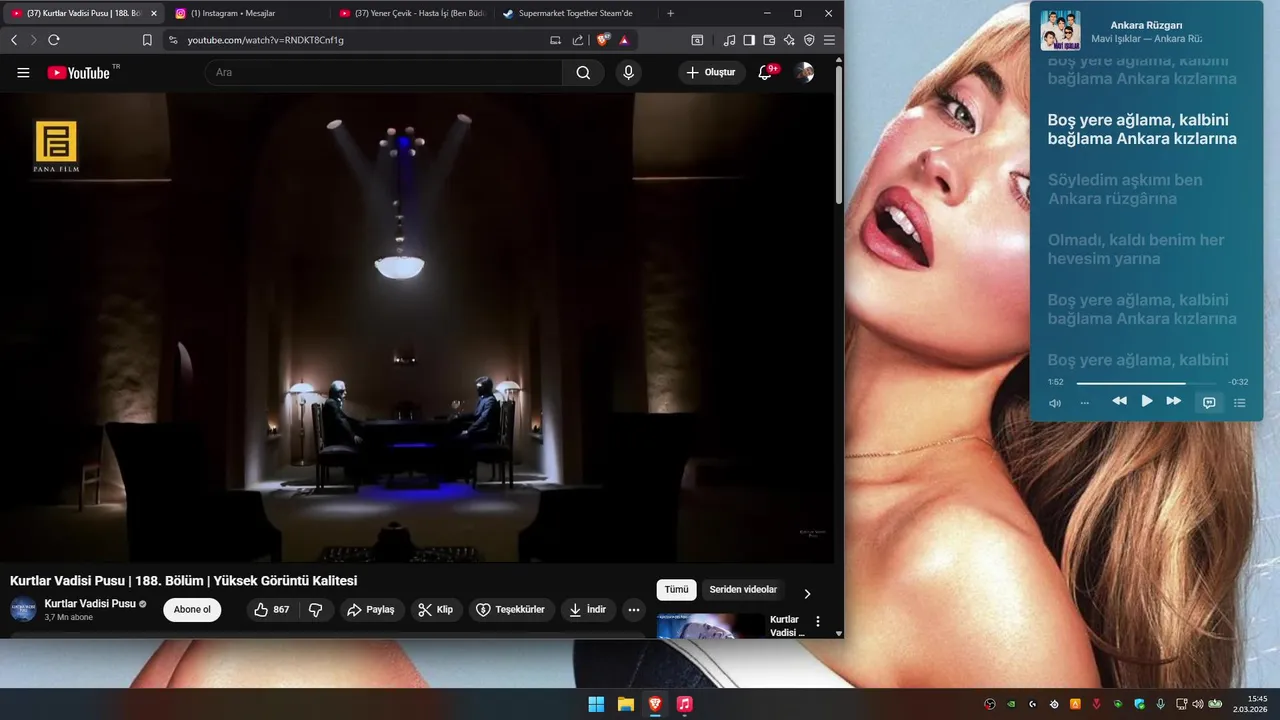Switch to Yener Çevik Hasta İşi tab
Image resolution: width=1280 pixels, height=720 pixels.
(411, 13)
